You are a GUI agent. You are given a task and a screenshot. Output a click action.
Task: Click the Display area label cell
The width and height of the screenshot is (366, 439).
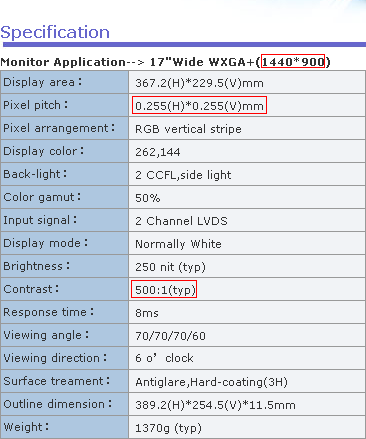coord(64,82)
